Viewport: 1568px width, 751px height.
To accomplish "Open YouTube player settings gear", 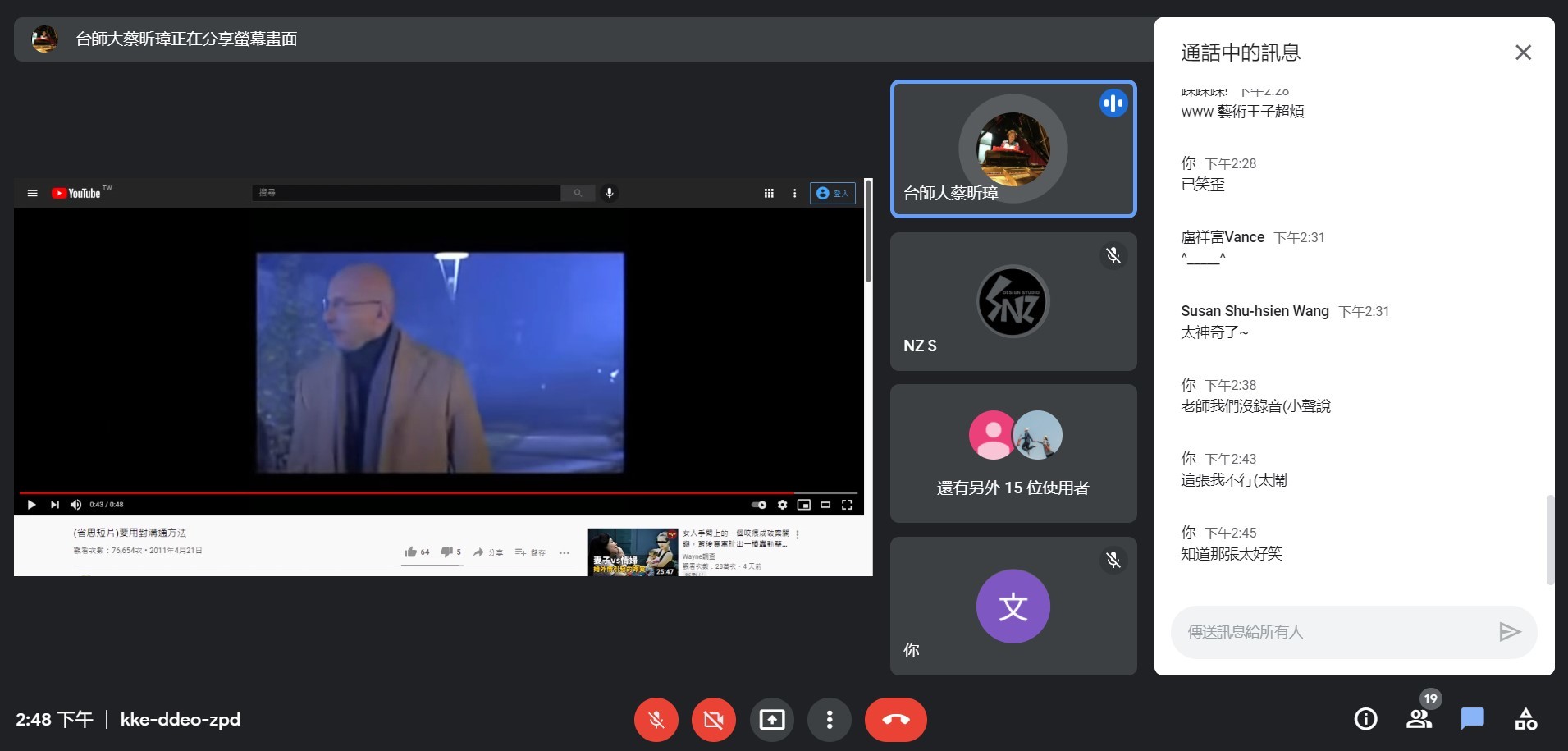I will (782, 505).
